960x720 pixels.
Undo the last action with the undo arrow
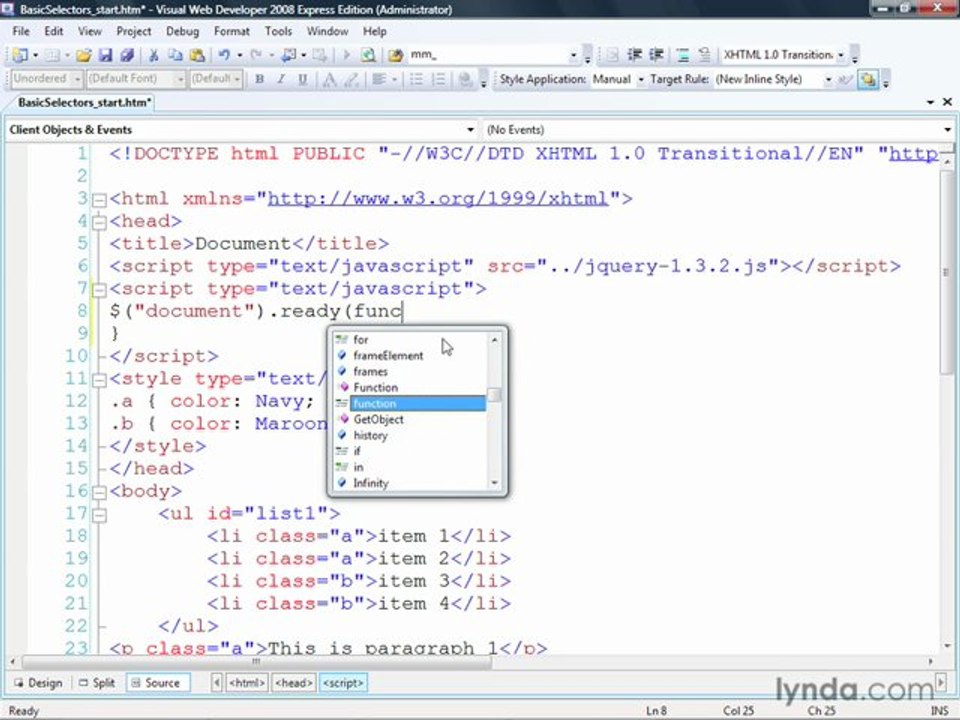(224, 55)
